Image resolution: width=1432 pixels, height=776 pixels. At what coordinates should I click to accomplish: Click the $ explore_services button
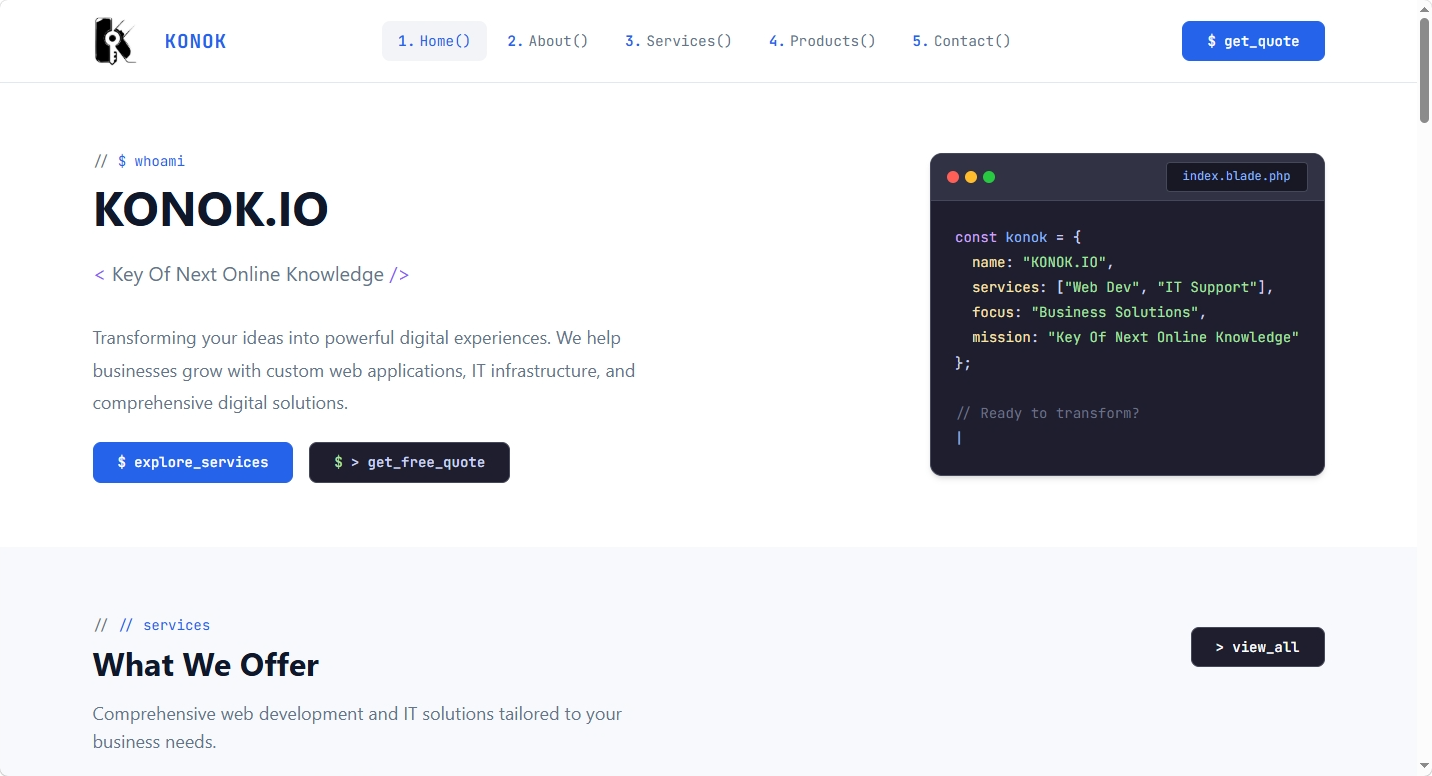193,462
